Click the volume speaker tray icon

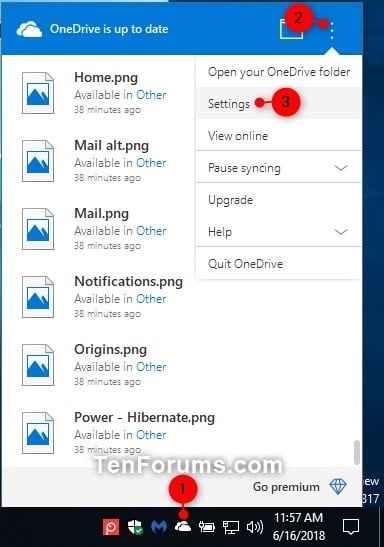click(255, 527)
